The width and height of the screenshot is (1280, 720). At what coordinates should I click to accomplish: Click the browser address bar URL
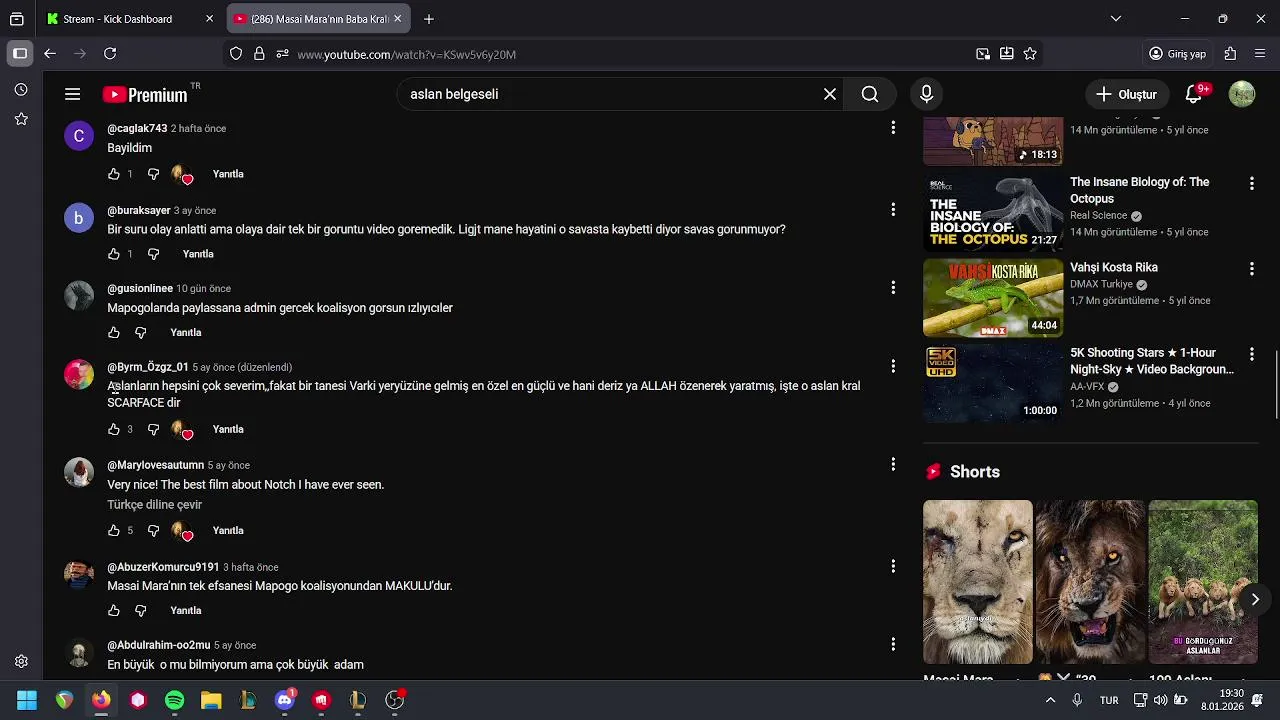tap(407, 54)
